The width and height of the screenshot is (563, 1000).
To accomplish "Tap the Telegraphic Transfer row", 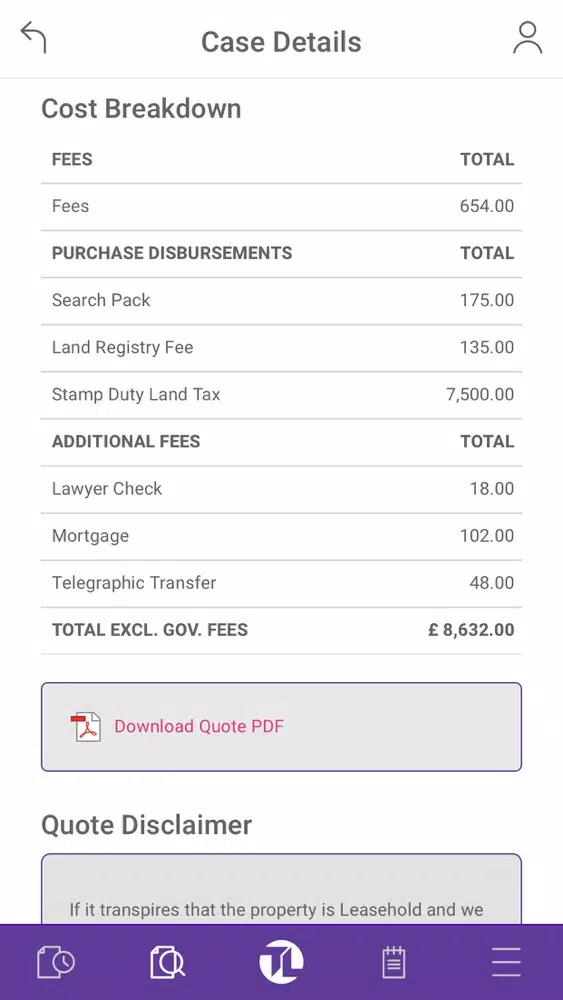I will [x=281, y=584].
